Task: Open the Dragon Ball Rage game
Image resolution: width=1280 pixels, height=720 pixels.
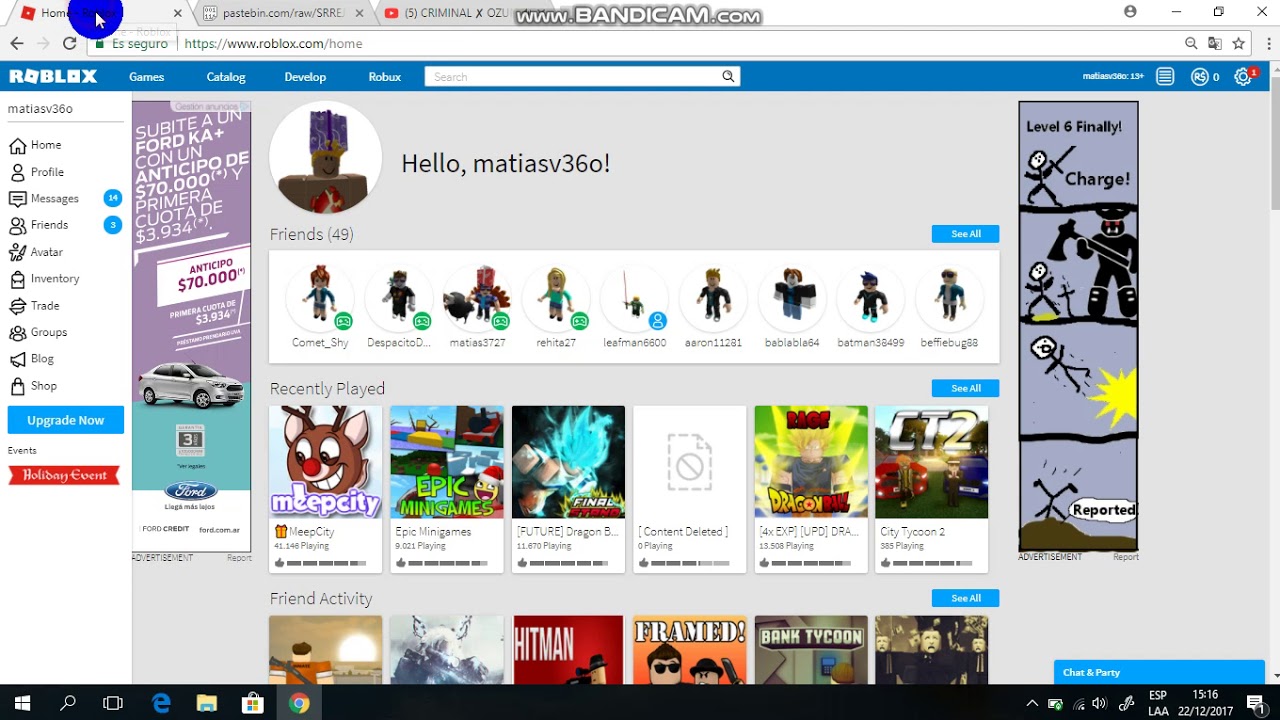Action: (811, 462)
